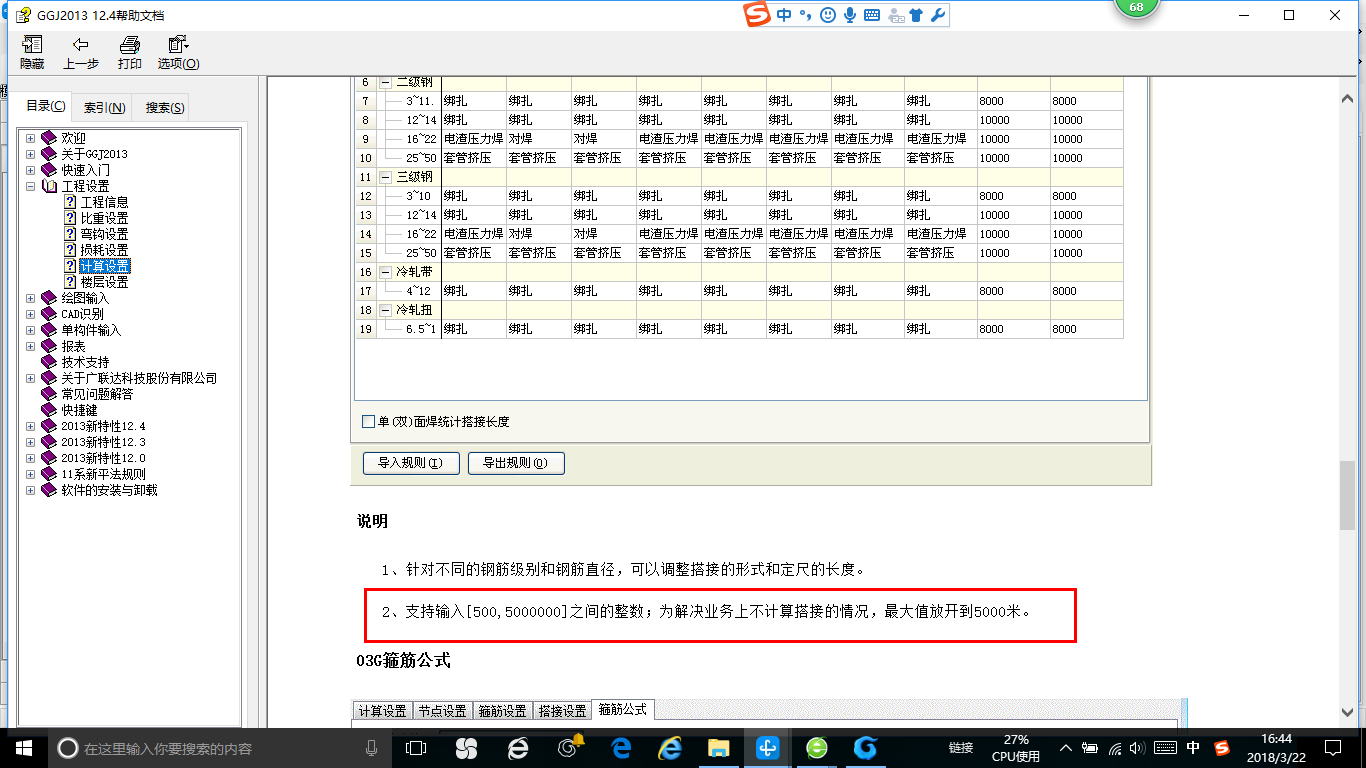Click the page icon beside 比重设置

(x=70, y=218)
